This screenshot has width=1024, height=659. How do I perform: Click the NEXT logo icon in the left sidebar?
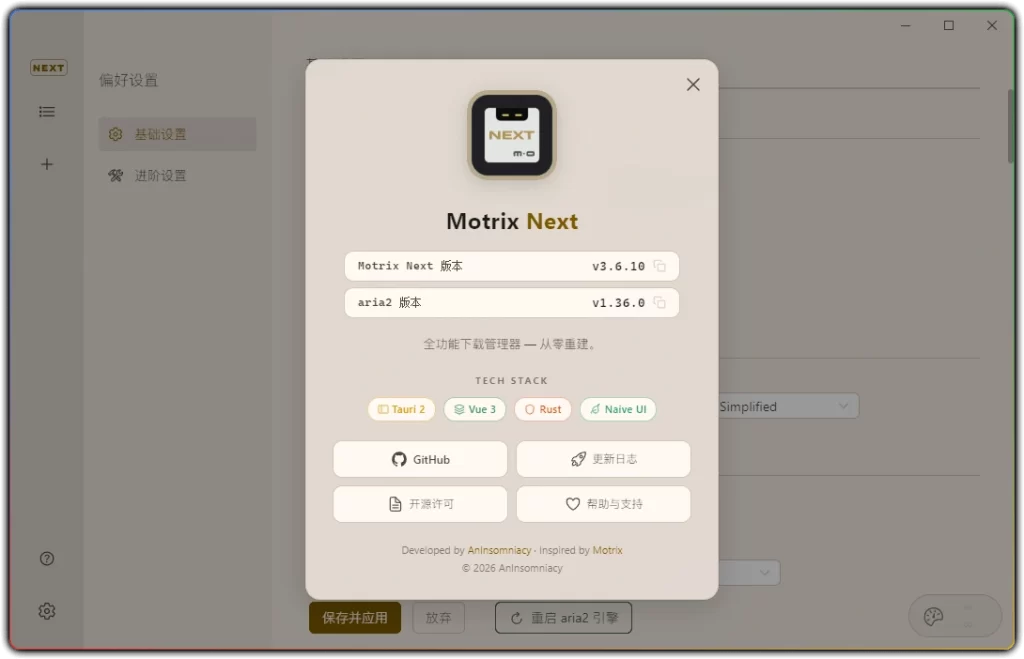coord(47,67)
